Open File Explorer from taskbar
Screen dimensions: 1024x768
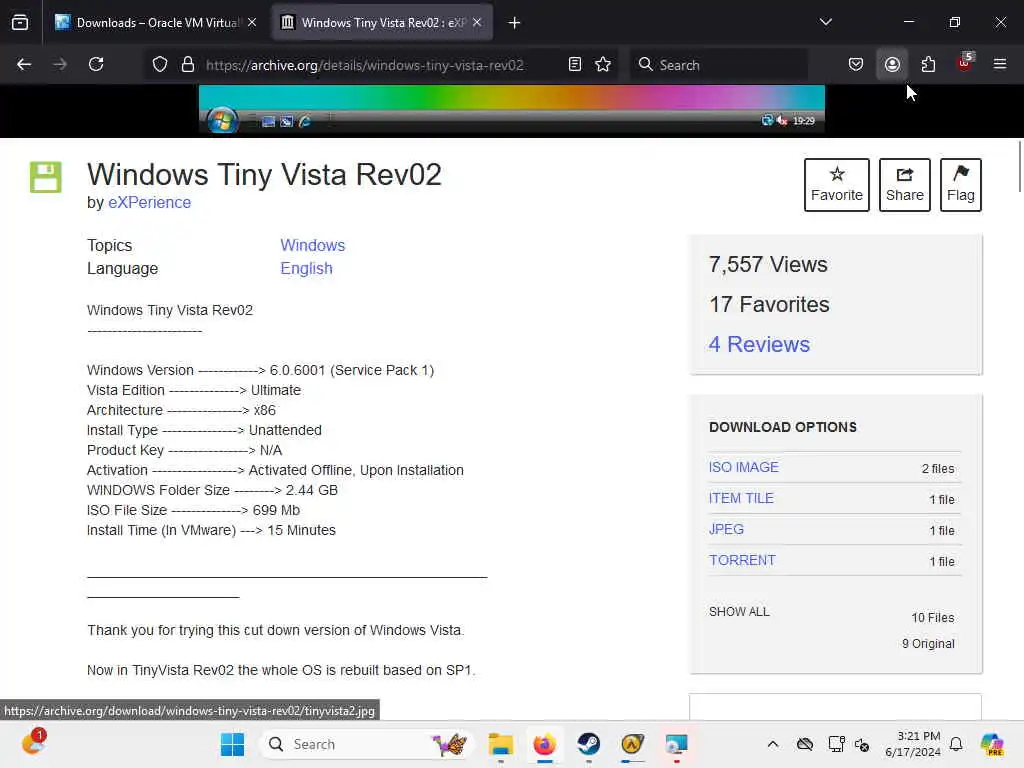coord(500,744)
